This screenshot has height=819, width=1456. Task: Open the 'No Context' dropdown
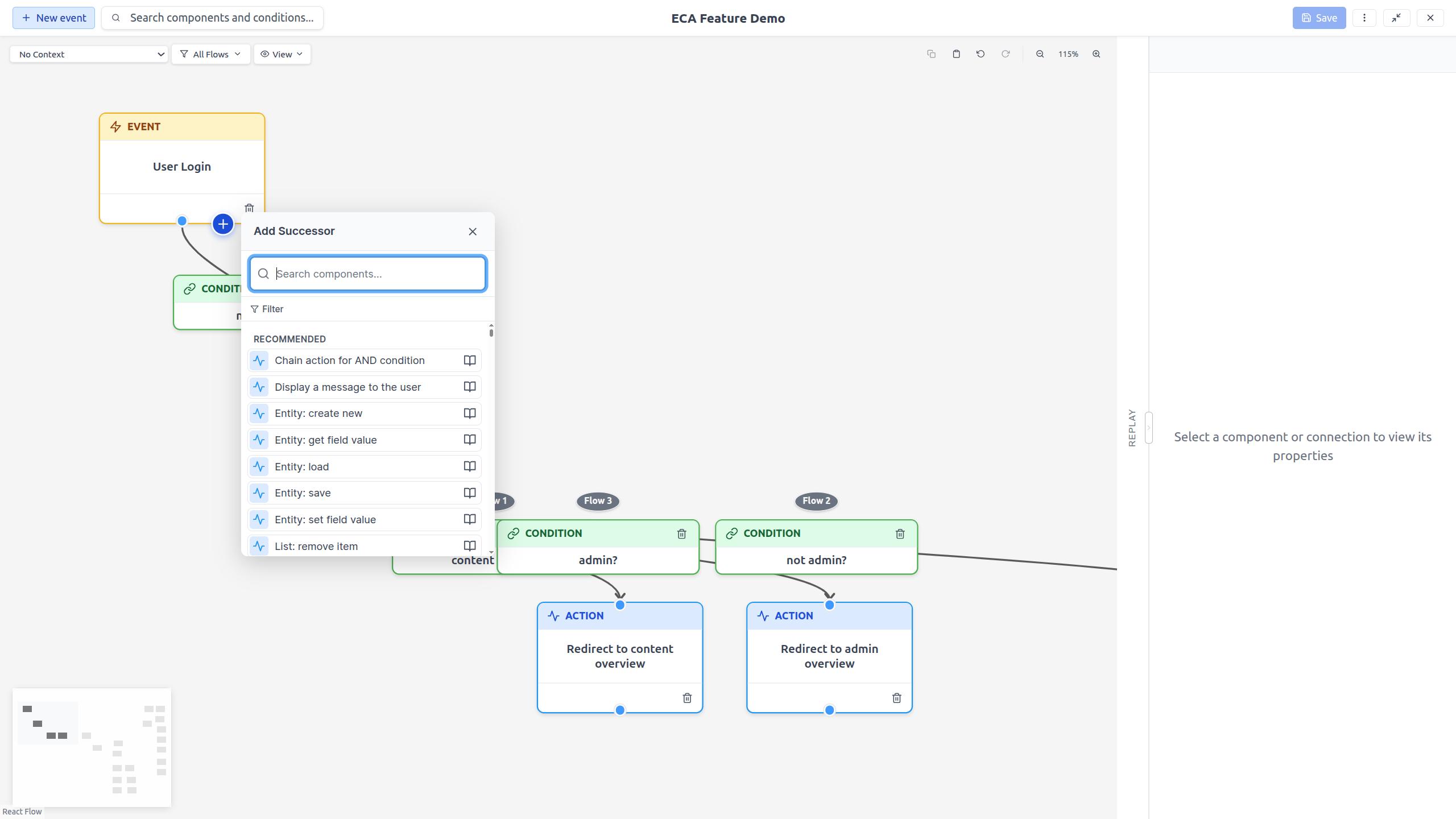tap(89, 54)
